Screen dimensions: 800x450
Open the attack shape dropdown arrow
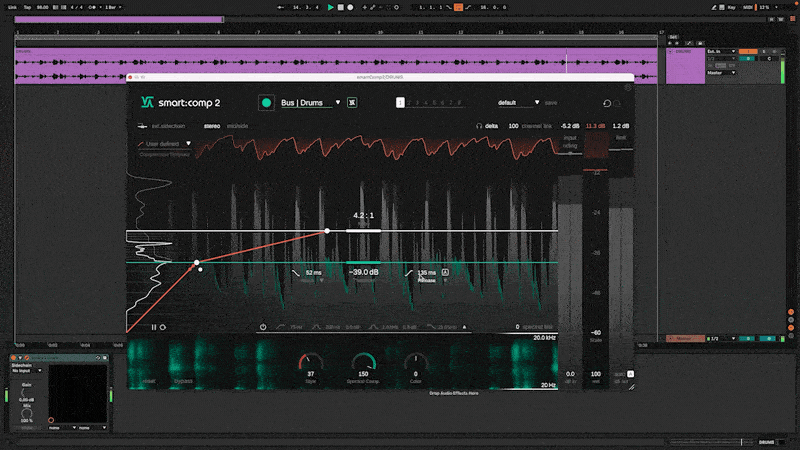321,281
